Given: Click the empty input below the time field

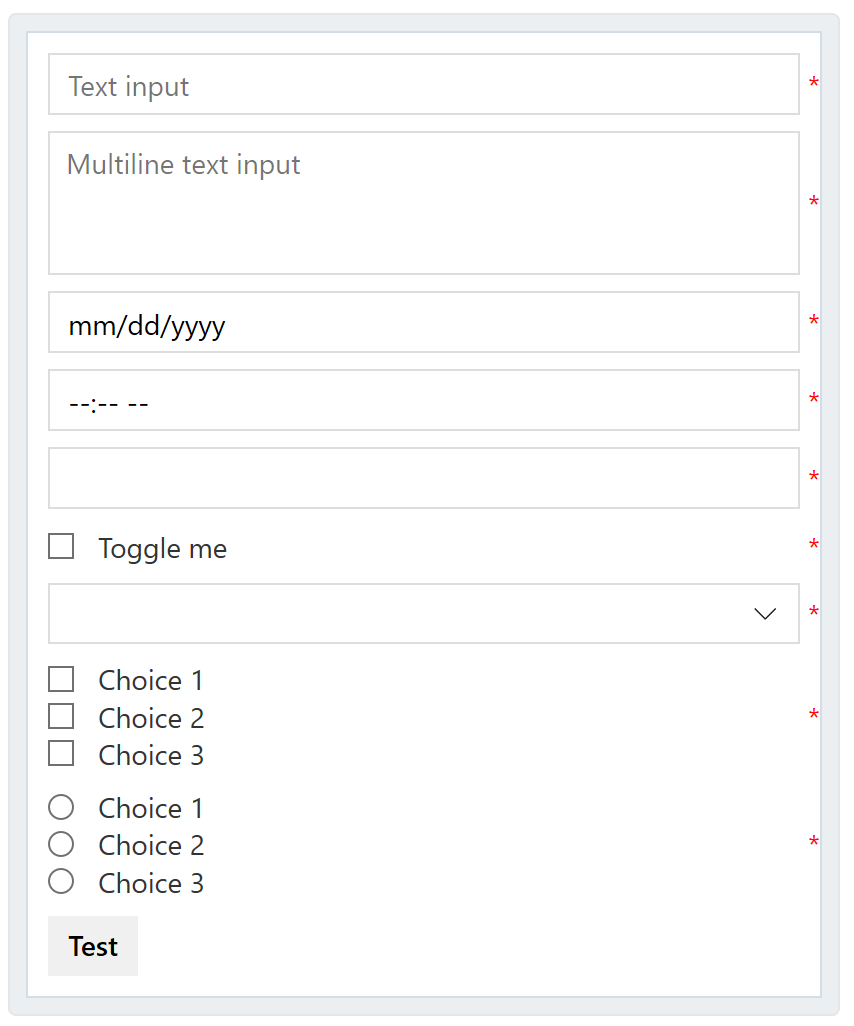Looking at the screenshot, I should point(423,477).
